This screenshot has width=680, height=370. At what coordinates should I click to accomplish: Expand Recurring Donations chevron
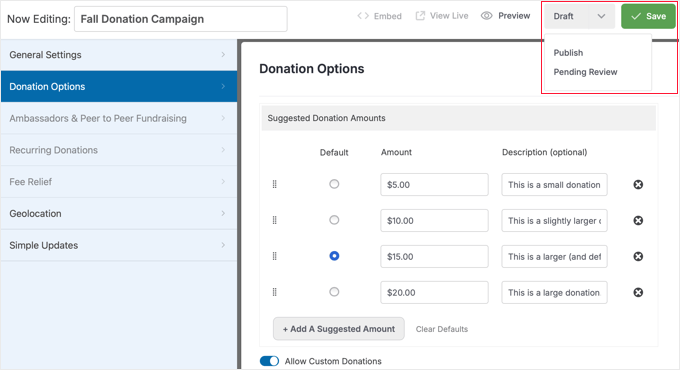223,150
